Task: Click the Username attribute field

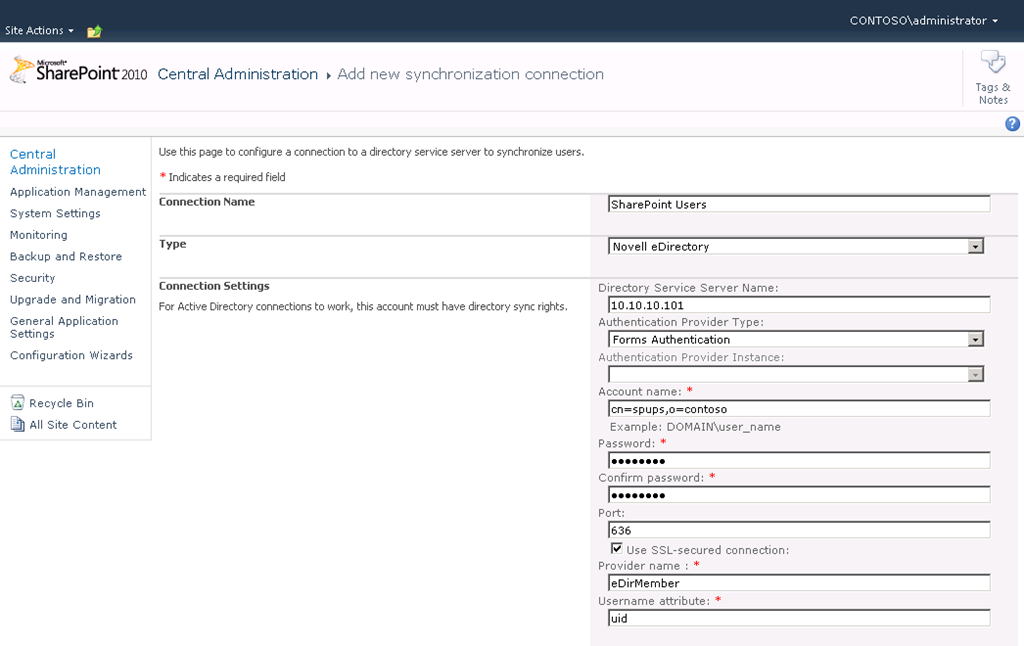Action: (x=799, y=618)
